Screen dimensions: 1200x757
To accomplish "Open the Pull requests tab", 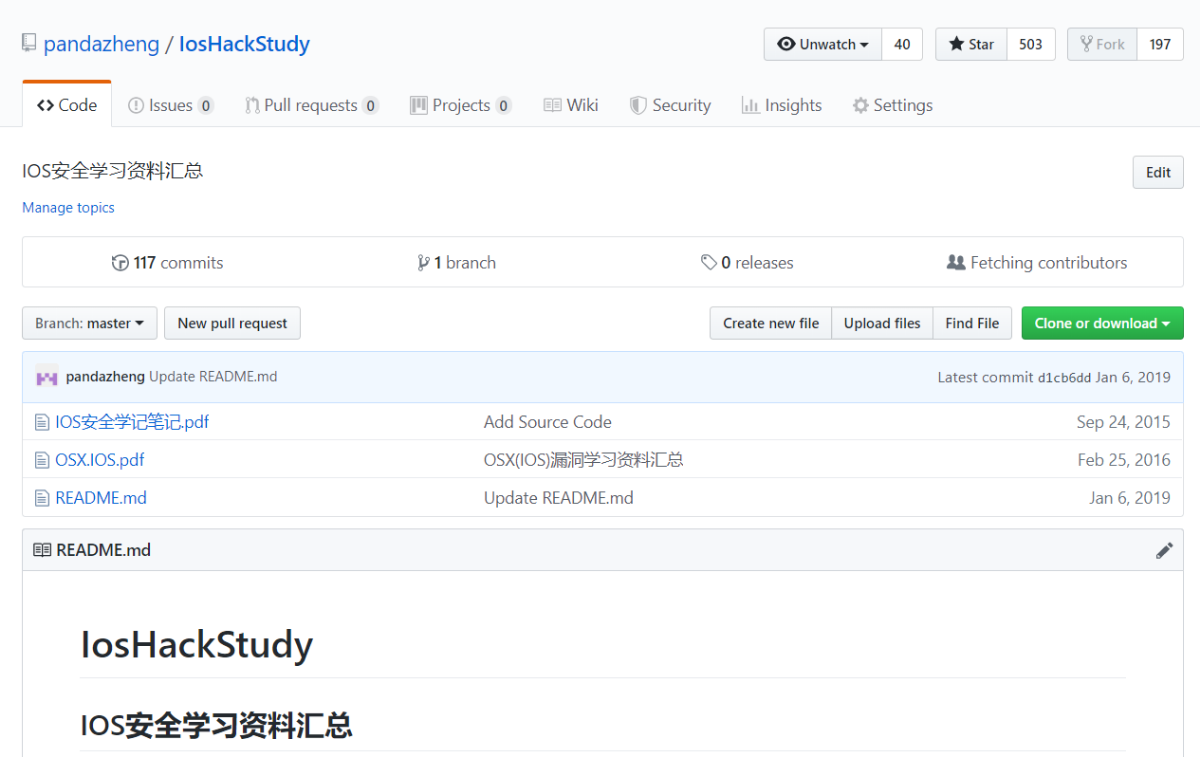I will [x=312, y=105].
